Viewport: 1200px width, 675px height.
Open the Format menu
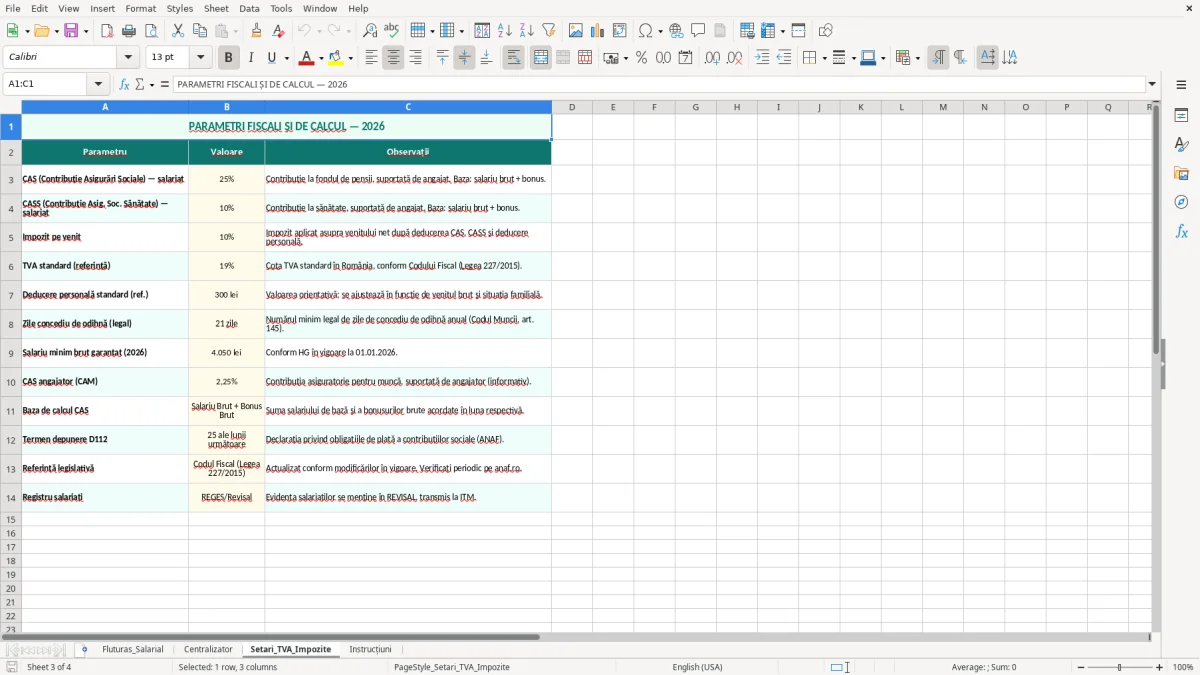click(x=140, y=8)
